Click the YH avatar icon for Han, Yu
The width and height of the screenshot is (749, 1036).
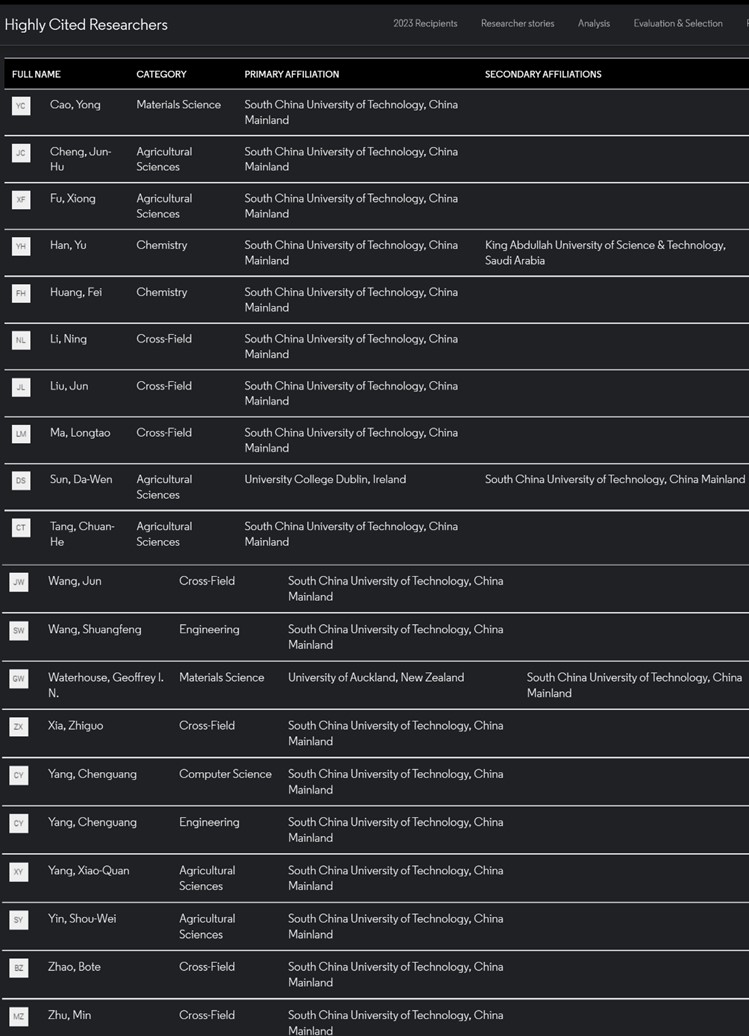pyautogui.click(x=21, y=246)
